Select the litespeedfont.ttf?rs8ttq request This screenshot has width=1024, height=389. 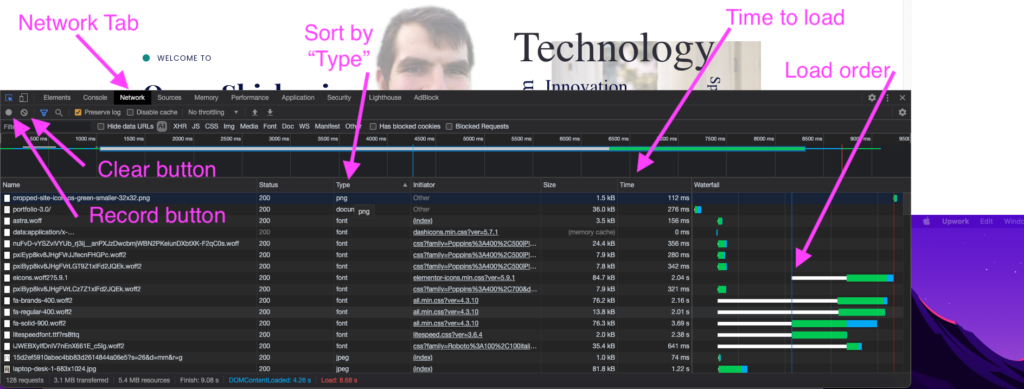pyautogui.click(x=451, y=335)
